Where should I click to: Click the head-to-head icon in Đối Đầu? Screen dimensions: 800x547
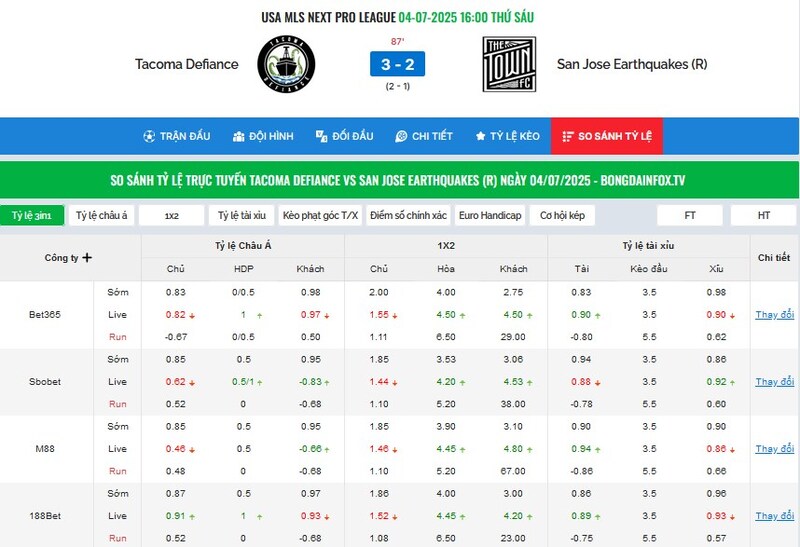(321, 136)
